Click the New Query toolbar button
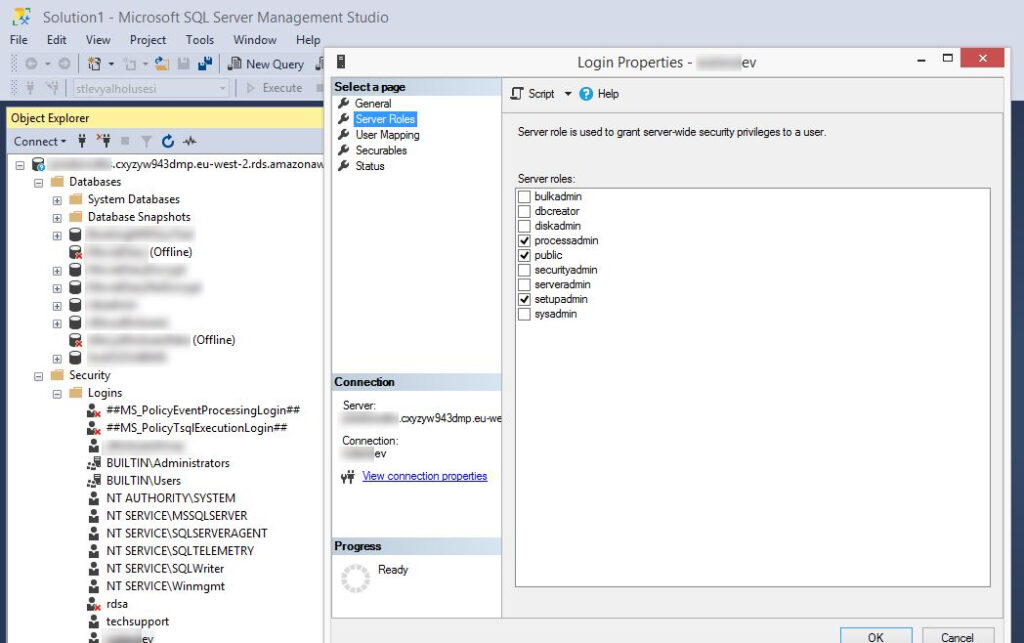This screenshot has height=643, width=1024. tap(266, 64)
